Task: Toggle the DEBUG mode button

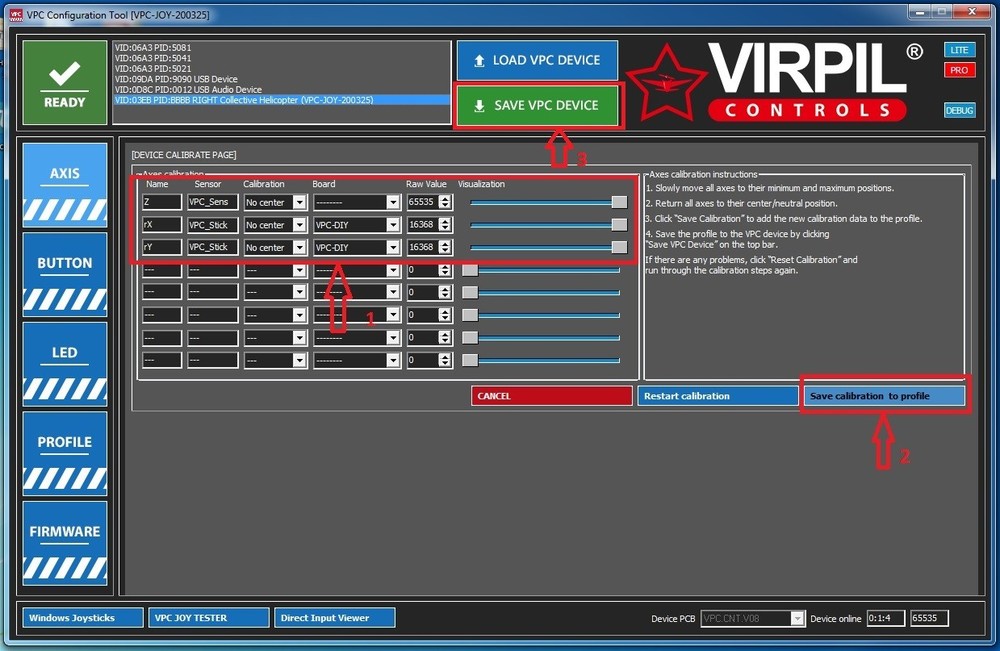Action: tap(959, 110)
